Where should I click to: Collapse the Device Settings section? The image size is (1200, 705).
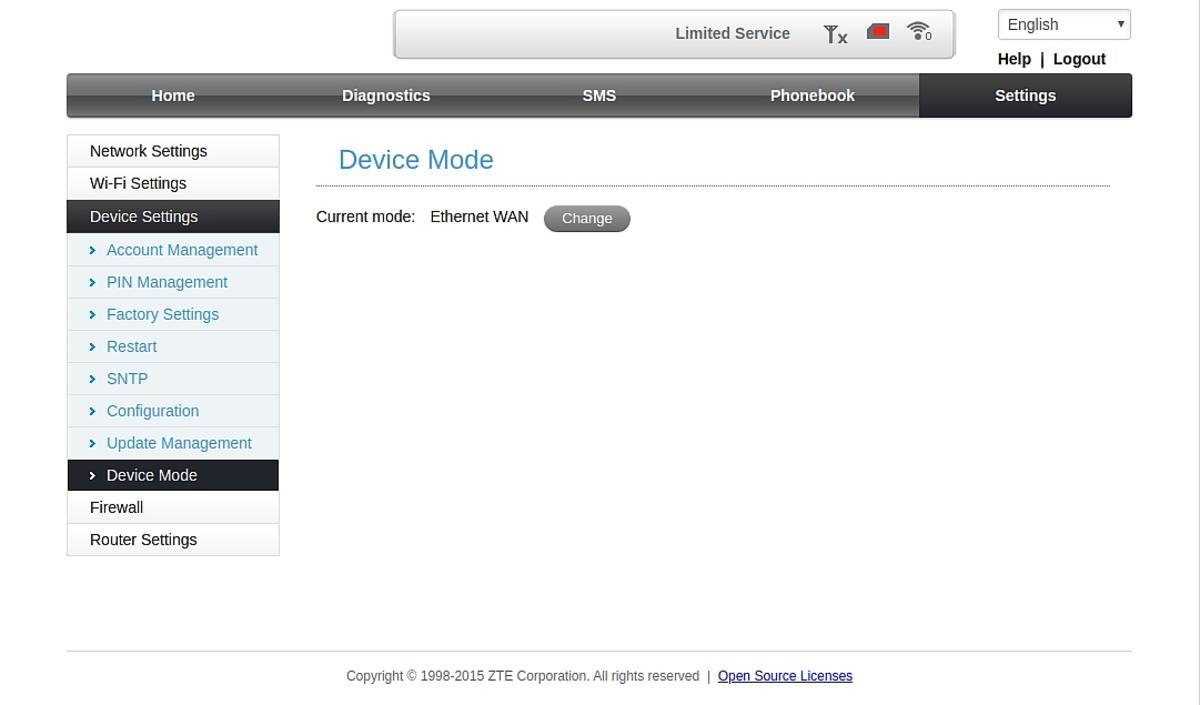144,216
